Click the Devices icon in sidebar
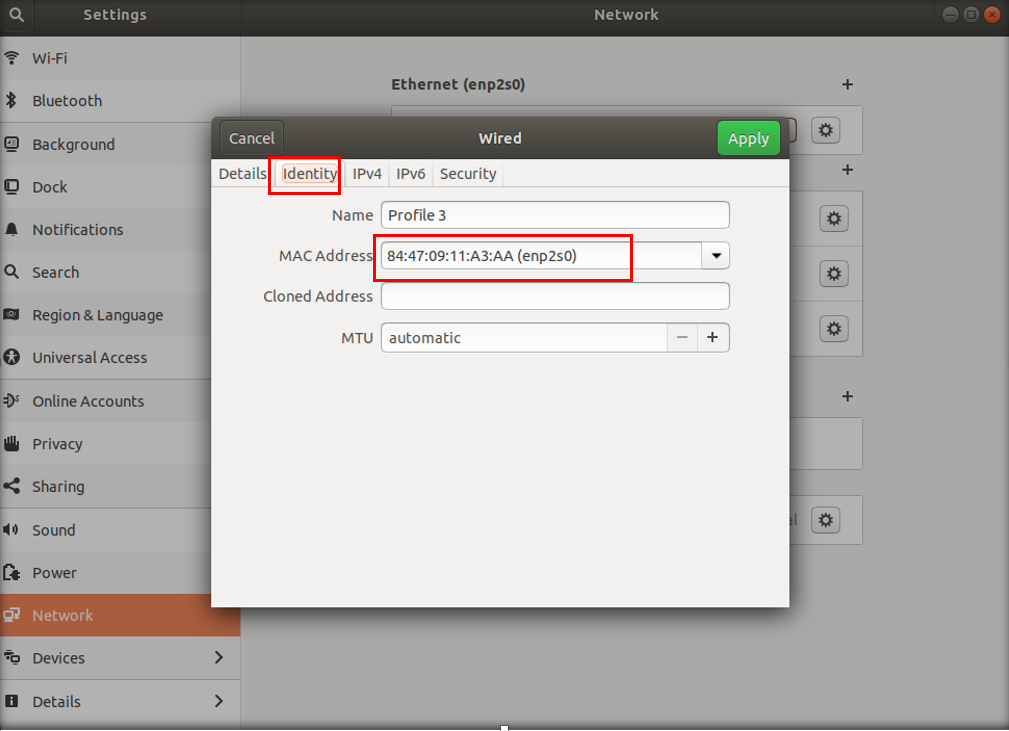The height and width of the screenshot is (731, 1009). (x=12, y=658)
